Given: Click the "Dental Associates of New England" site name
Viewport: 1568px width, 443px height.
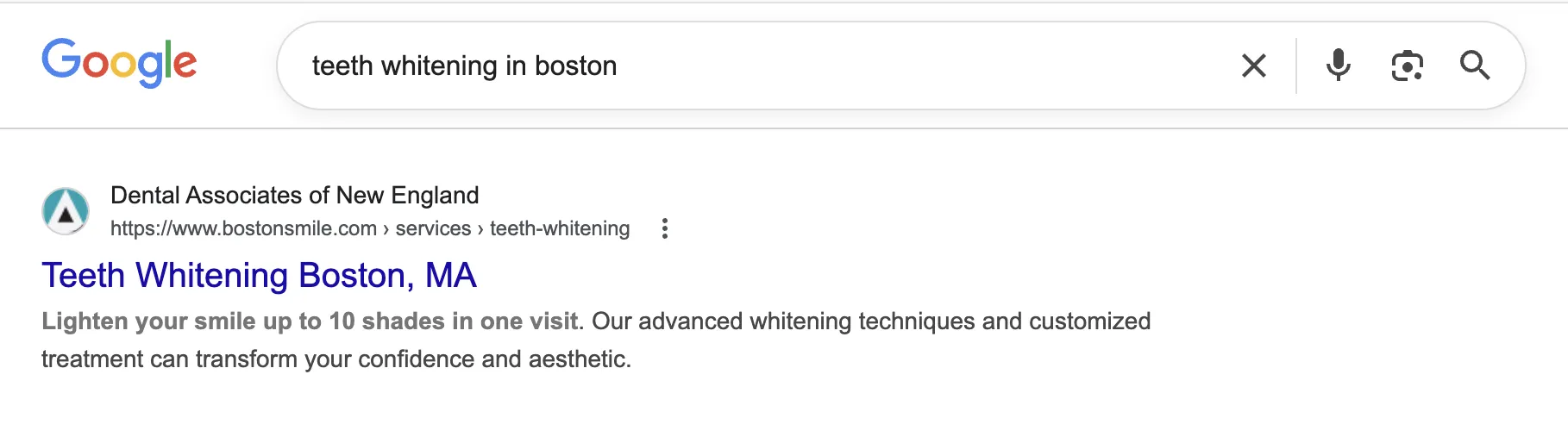Looking at the screenshot, I should click(x=294, y=196).
